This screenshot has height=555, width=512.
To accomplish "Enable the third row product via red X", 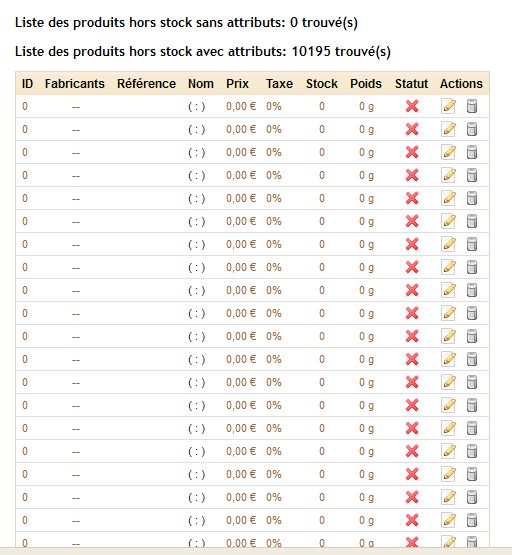I will pyautogui.click(x=412, y=152).
